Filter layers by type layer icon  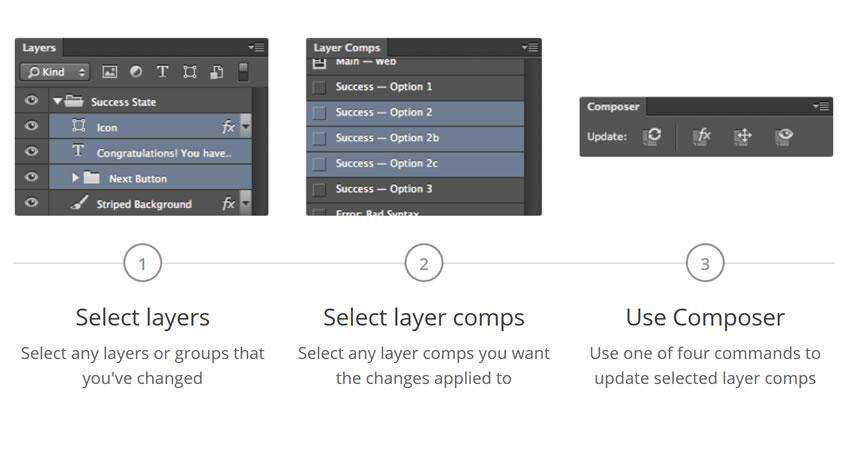[162, 72]
